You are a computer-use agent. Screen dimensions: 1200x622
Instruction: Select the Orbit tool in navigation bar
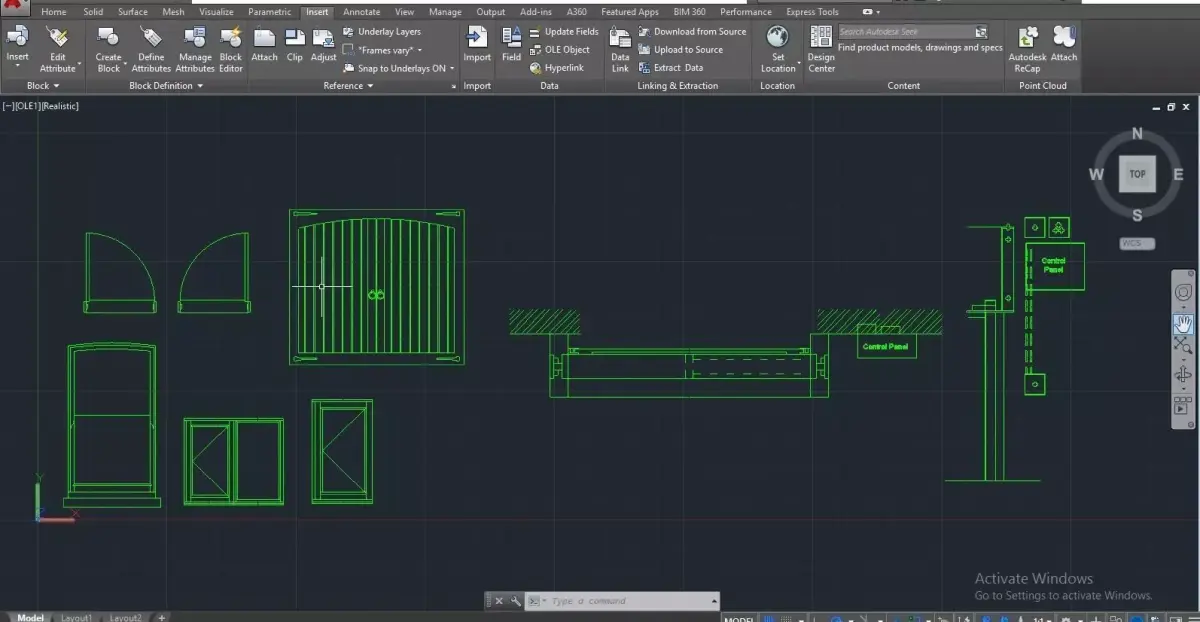(x=1182, y=375)
